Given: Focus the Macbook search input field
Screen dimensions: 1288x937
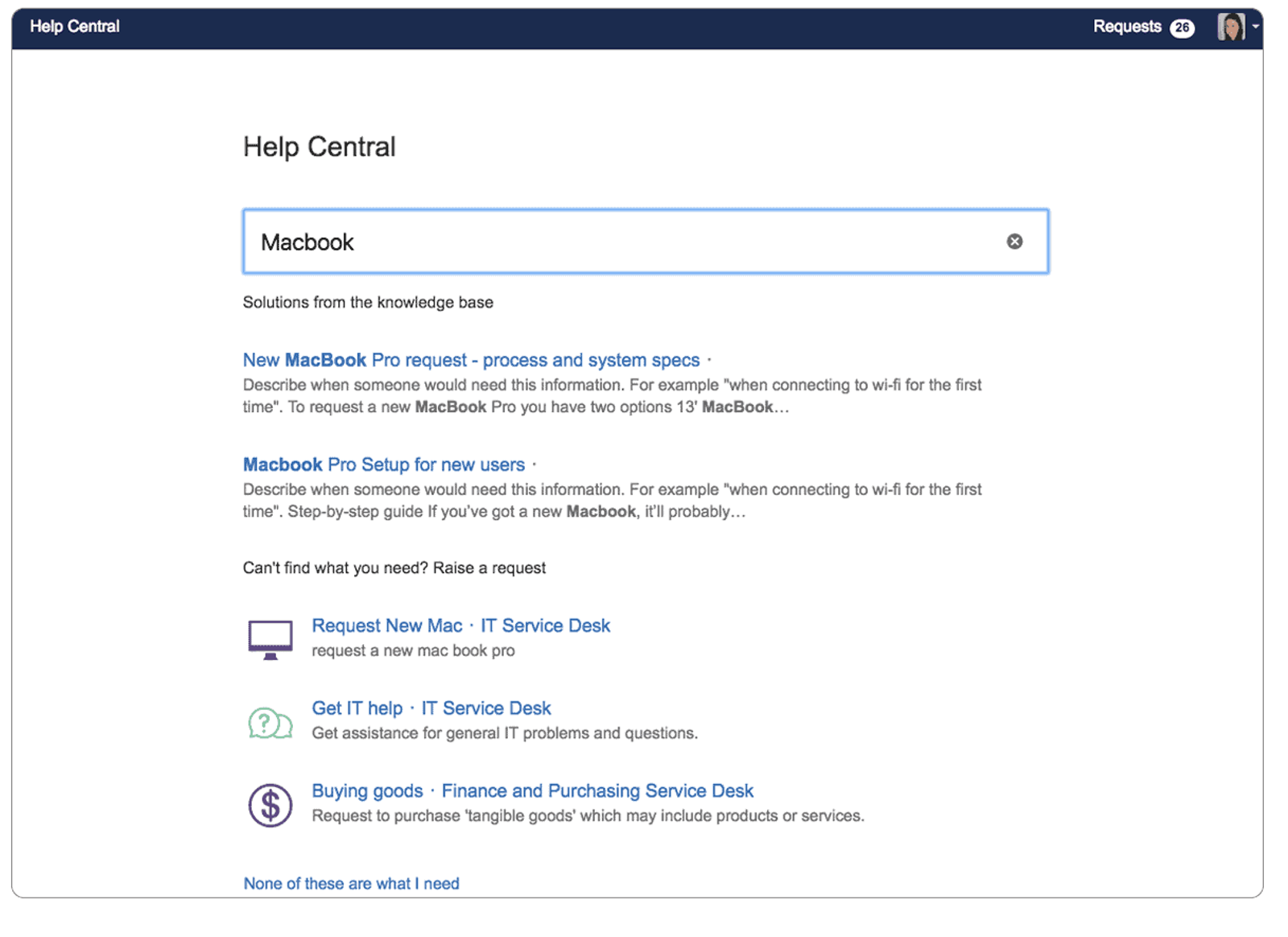Looking at the screenshot, I should click(x=646, y=241).
